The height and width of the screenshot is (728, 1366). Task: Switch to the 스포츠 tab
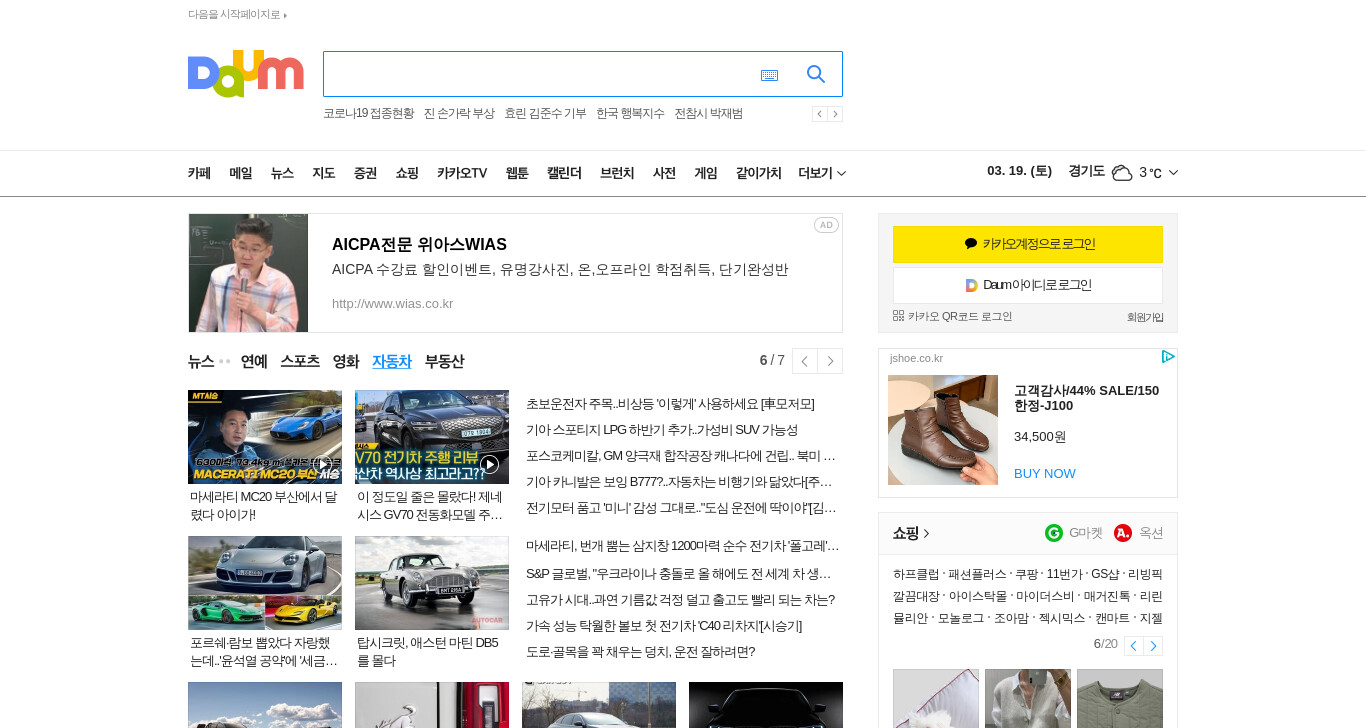point(300,361)
